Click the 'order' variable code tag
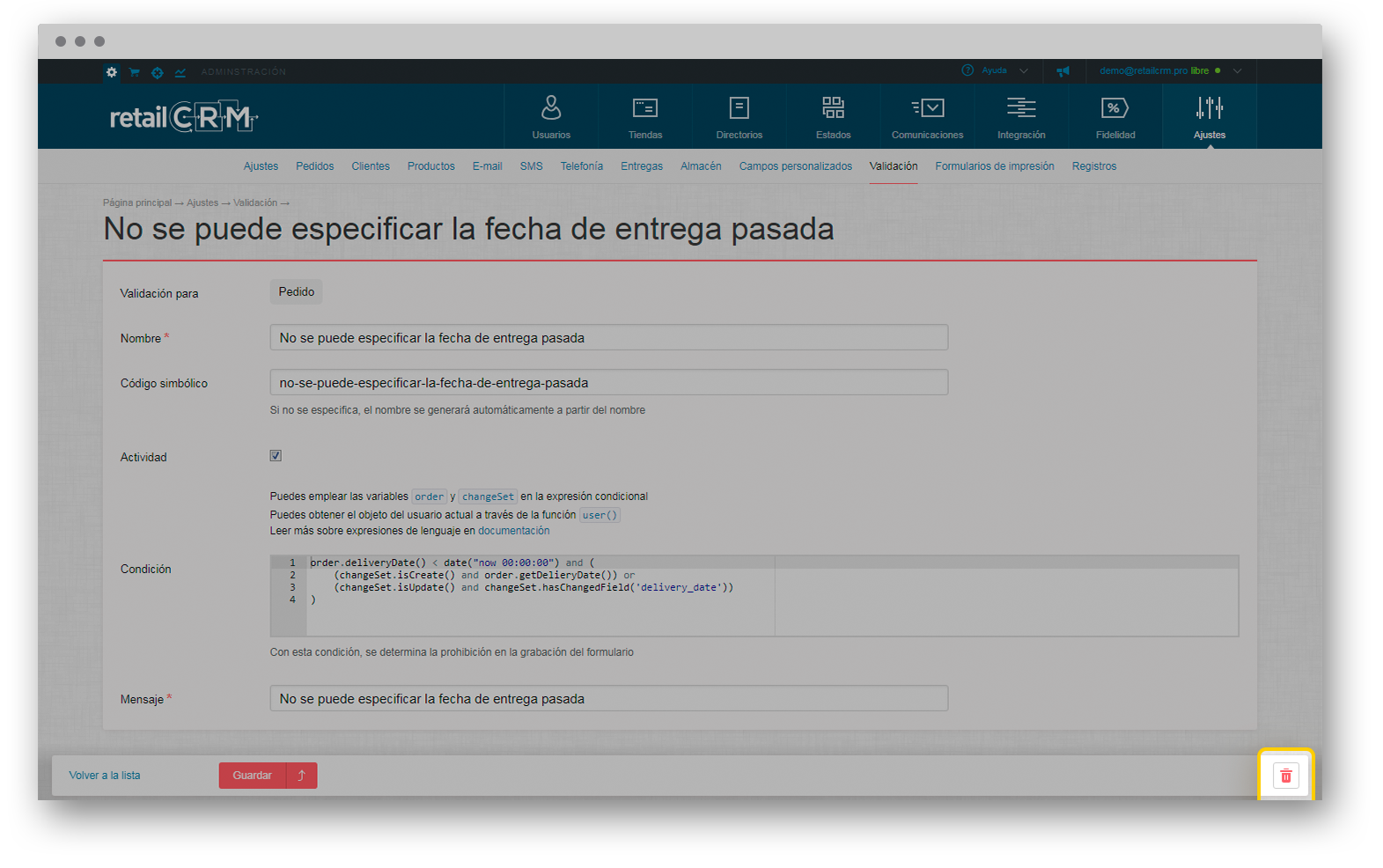1383x868 pixels. tap(430, 497)
